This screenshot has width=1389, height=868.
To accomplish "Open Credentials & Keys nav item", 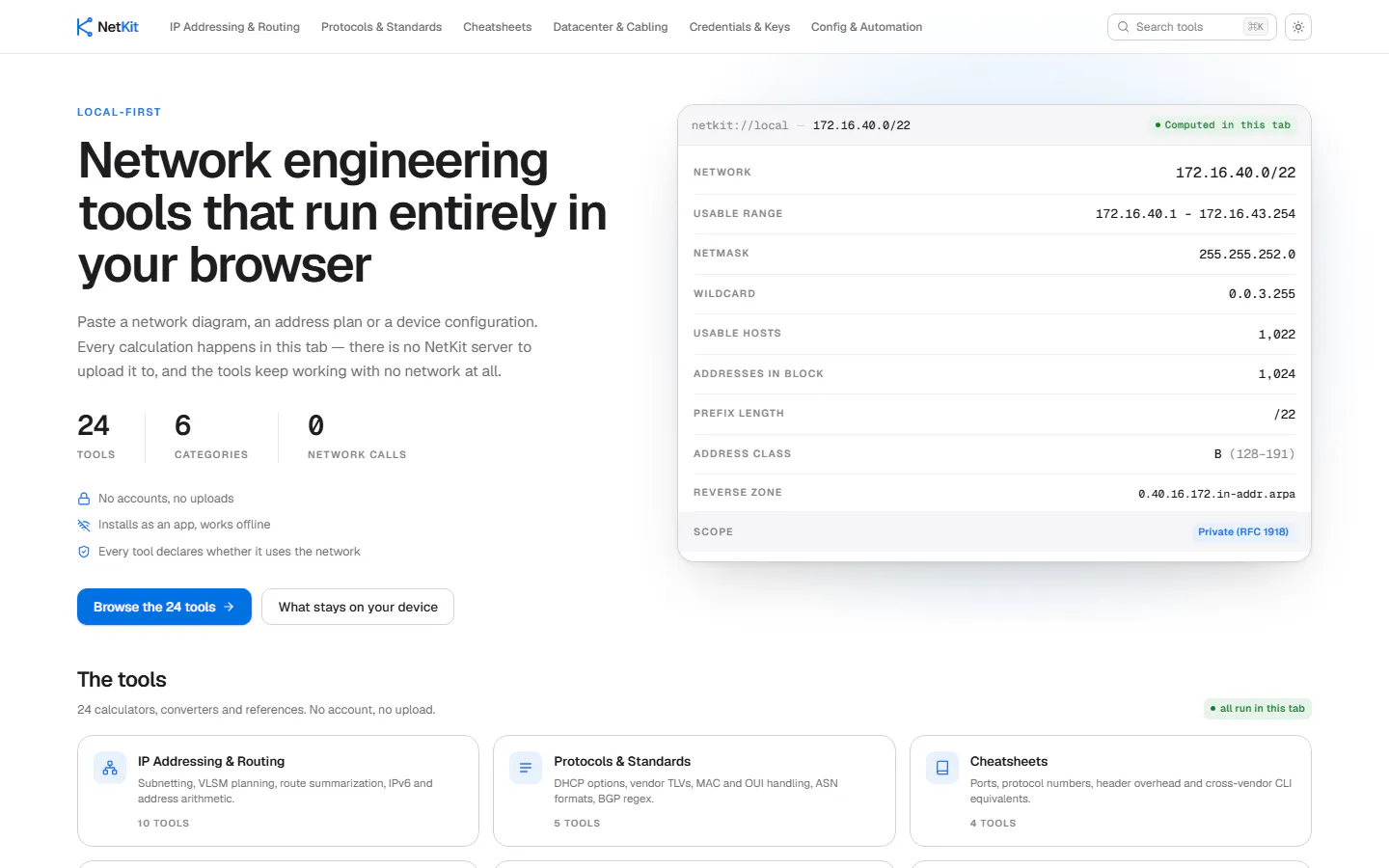I will click(x=740, y=27).
